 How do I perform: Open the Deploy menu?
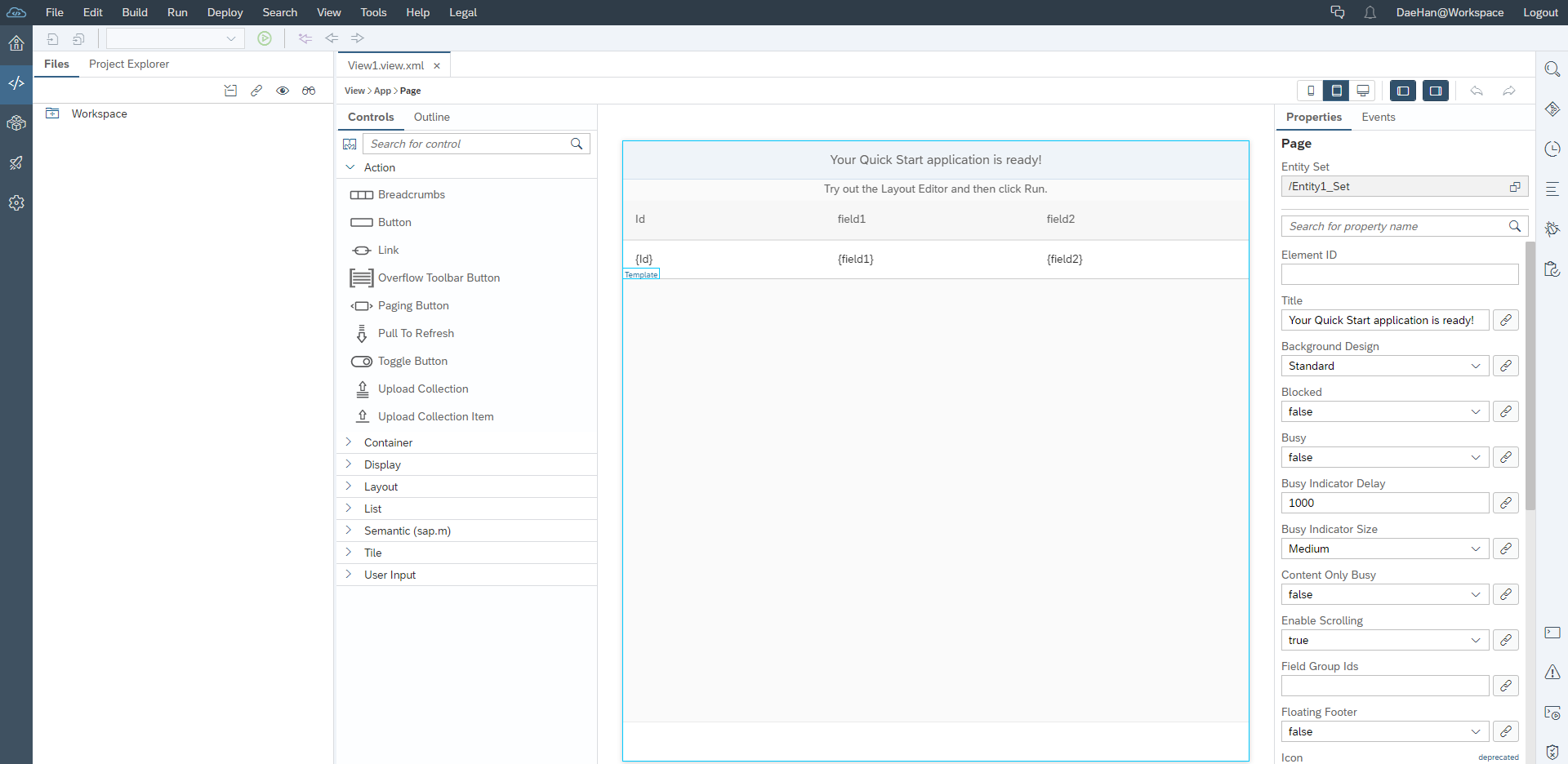click(225, 12)
